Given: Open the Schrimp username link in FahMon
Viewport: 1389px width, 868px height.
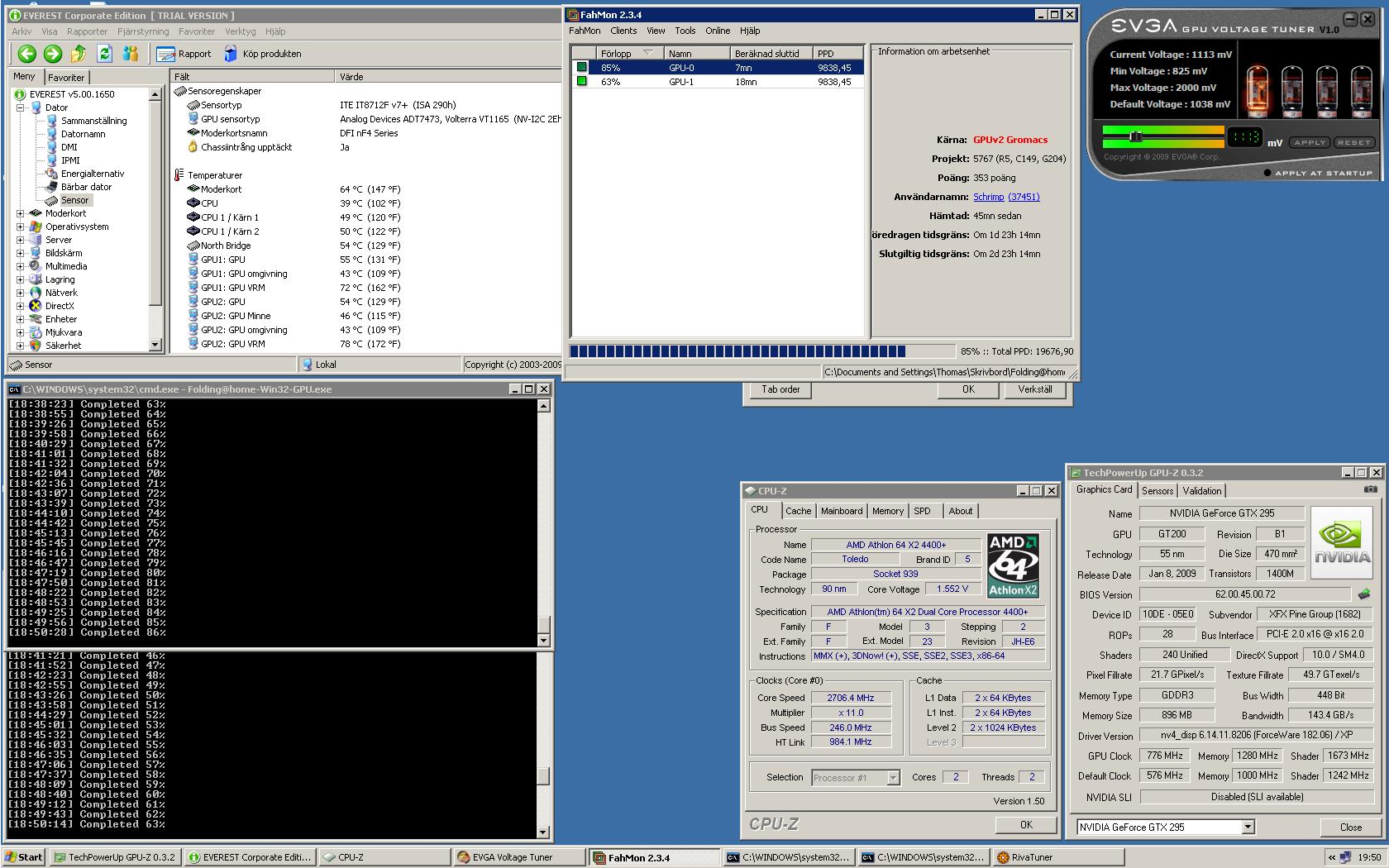Looking at the screenshot, I should pos(988,197).
